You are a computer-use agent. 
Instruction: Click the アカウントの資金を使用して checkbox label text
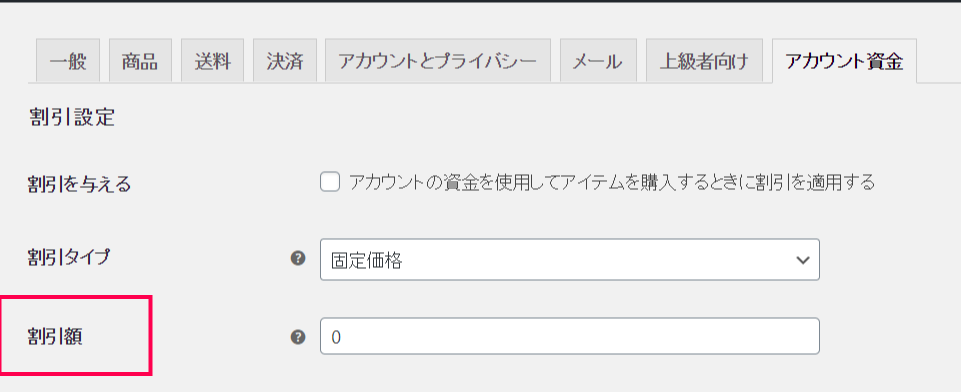[x=611, y=182]
